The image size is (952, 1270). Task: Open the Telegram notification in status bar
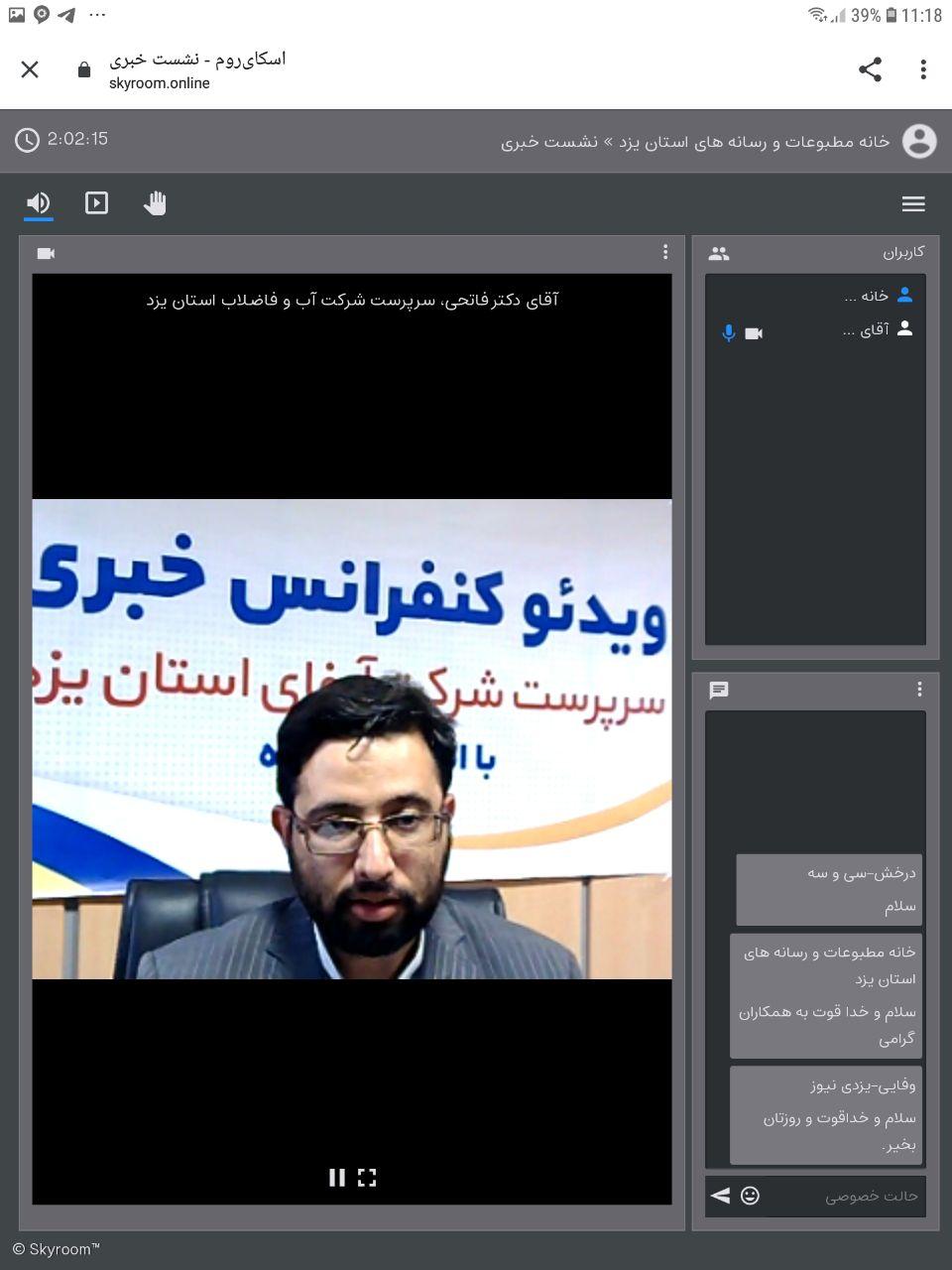(66, 15)
